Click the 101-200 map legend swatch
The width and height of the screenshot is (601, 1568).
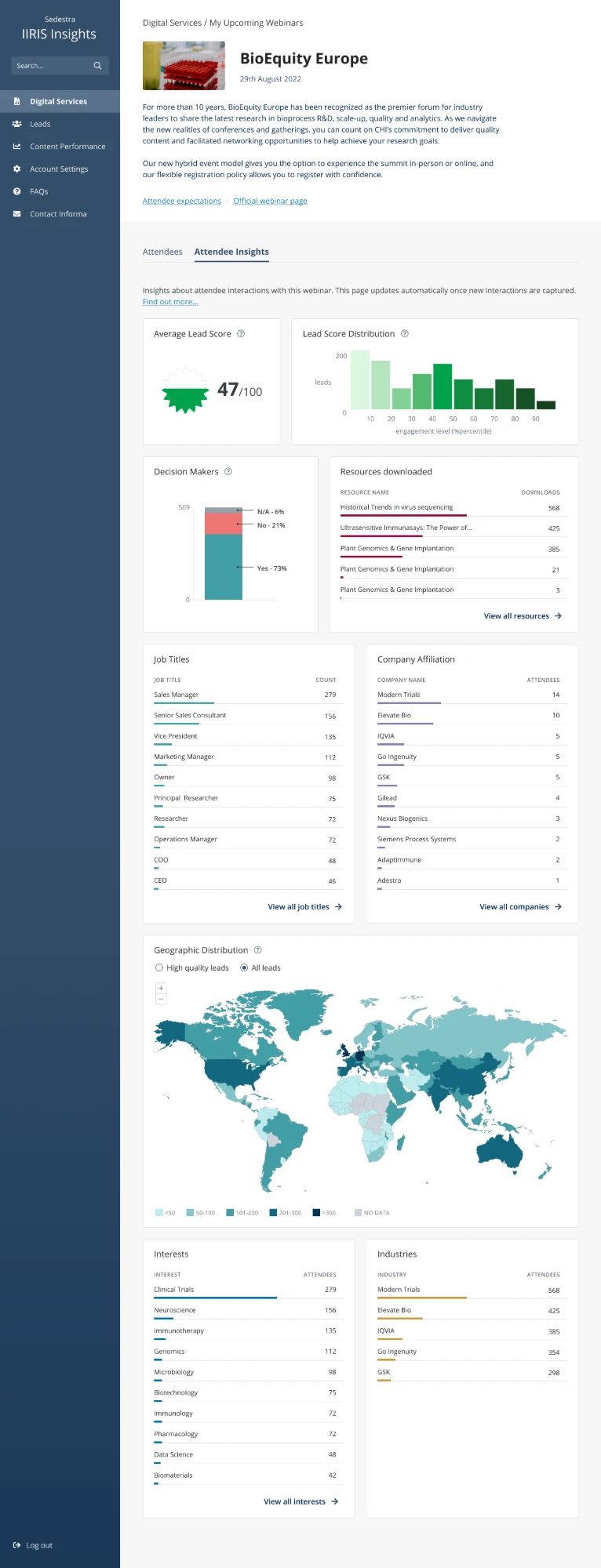pyautogui.click(x=230, y=1212)
